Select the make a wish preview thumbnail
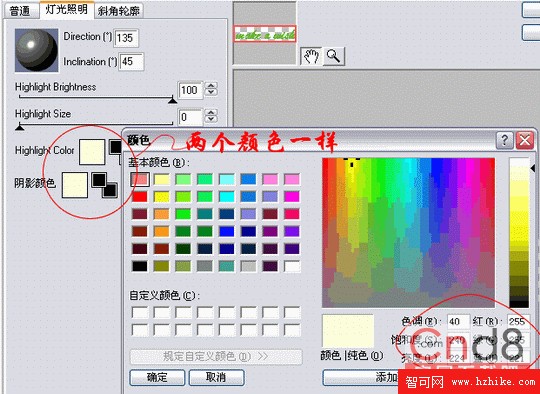Screen dimensions: 540x394 [264, 33]
